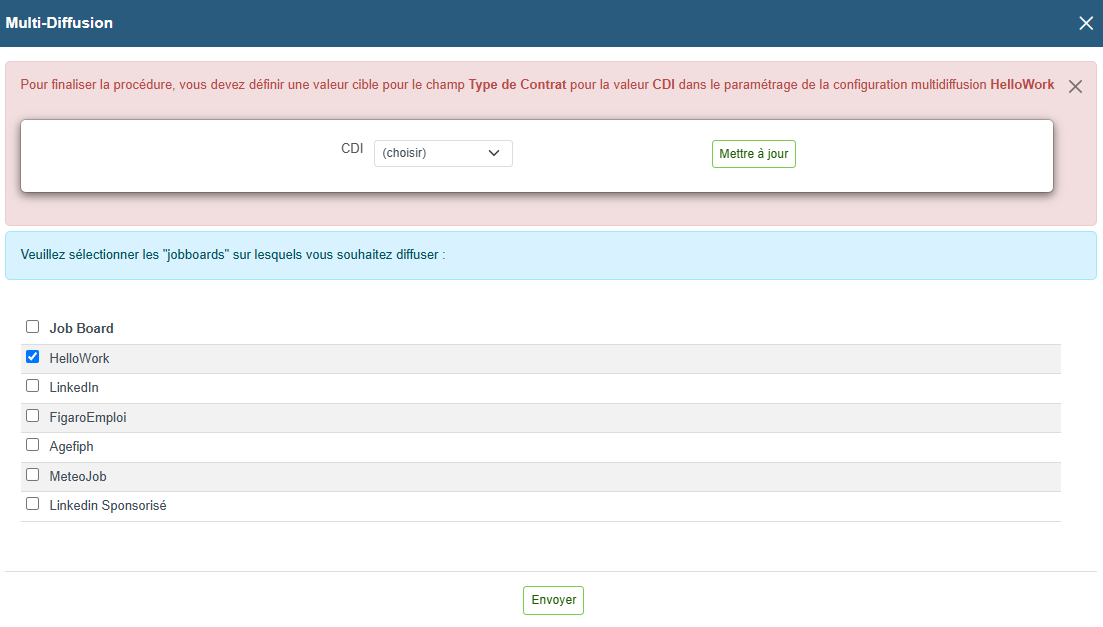This screenshot has width=1103, height=627.
Task: Click the jobboards selection instruction text
Action: click(233, 255)
